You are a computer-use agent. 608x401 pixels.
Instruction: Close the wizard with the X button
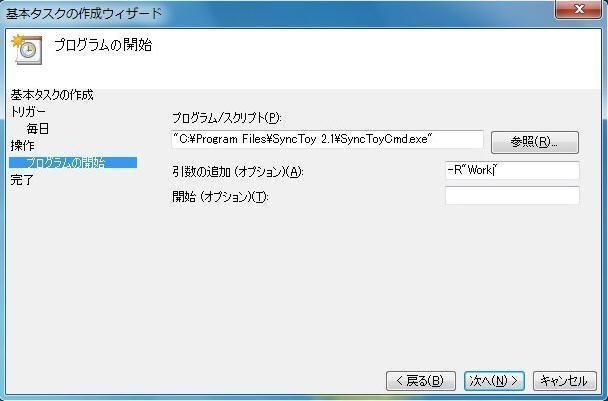(x=579, y=9)
